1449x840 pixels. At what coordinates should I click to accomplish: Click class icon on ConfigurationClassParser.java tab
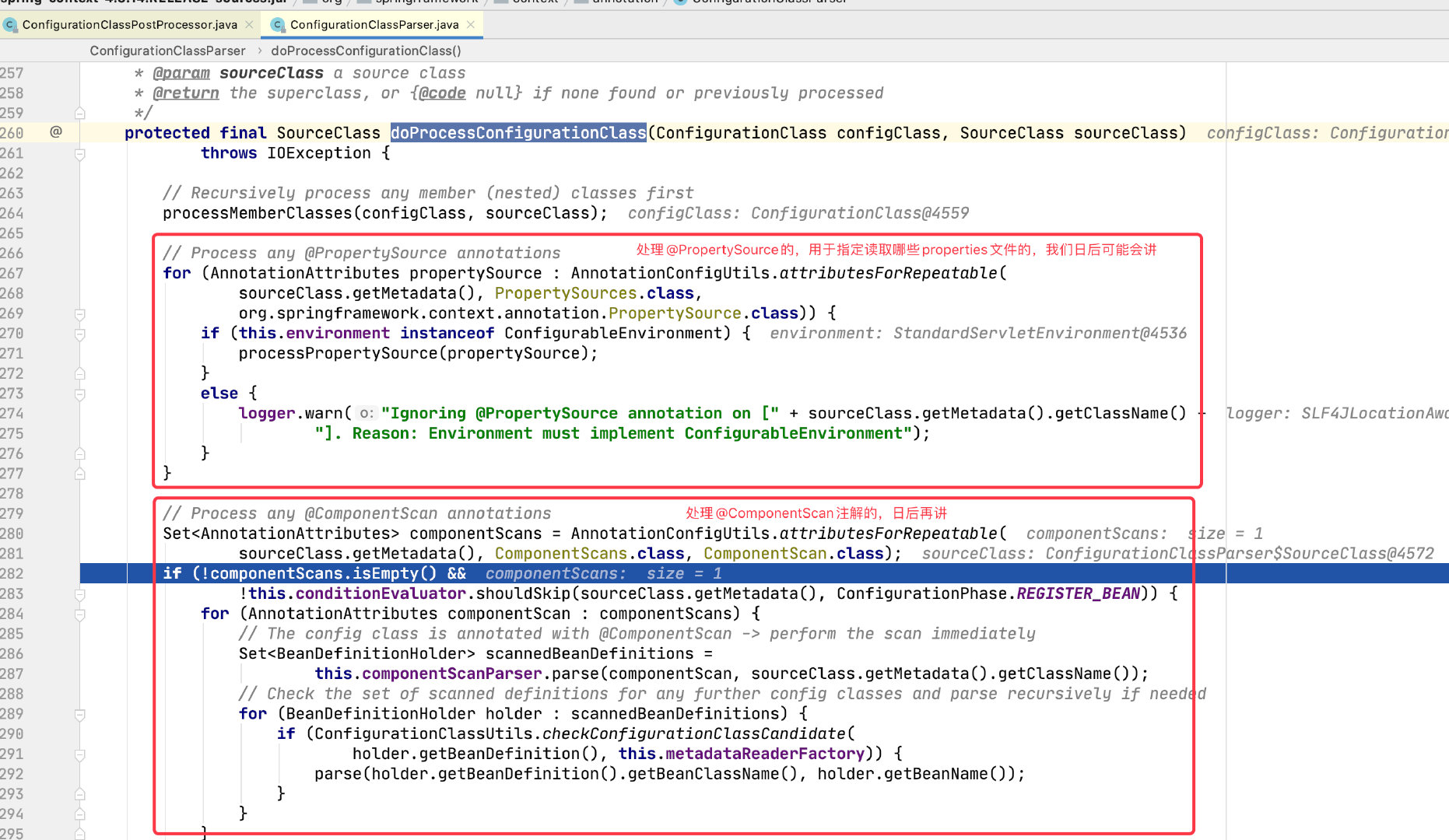coord(278,25)
